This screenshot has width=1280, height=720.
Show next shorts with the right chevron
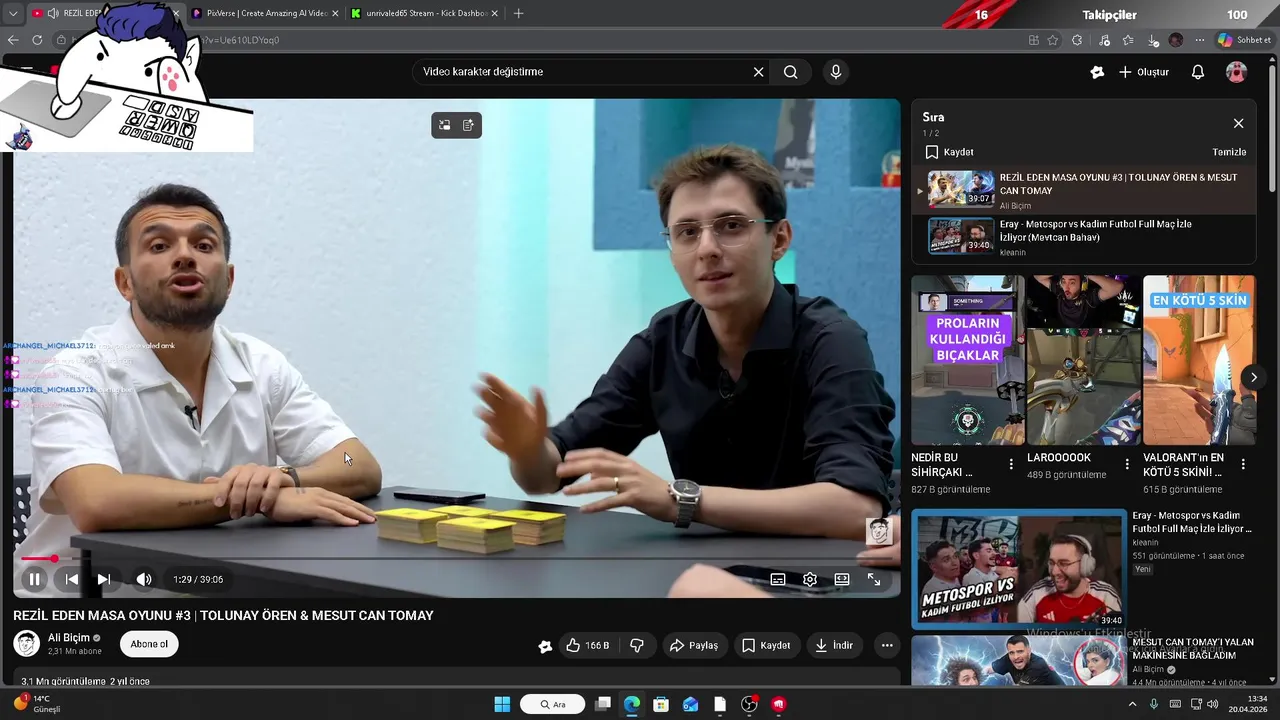pyautogui.click(x=1253, y=377)
